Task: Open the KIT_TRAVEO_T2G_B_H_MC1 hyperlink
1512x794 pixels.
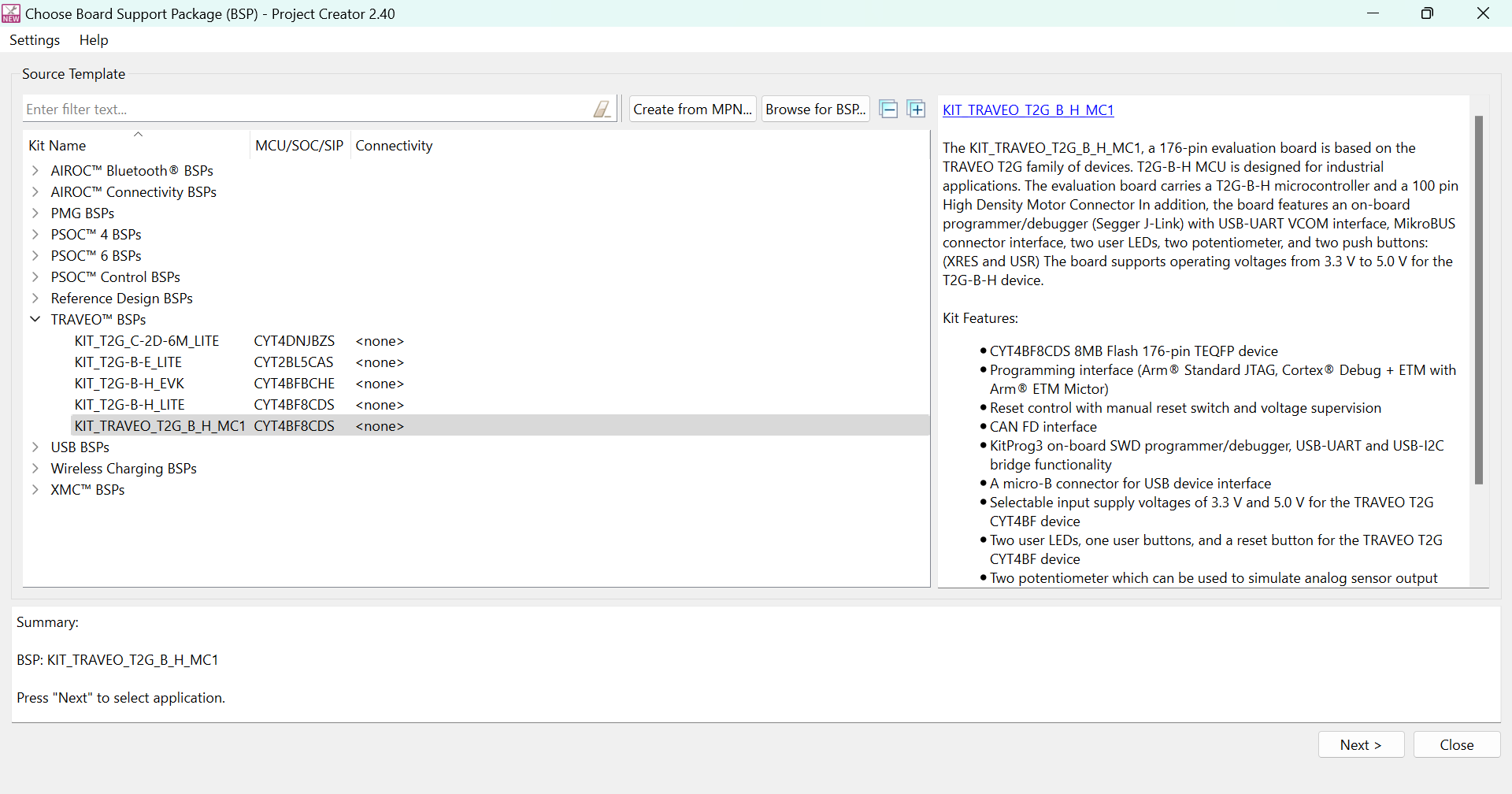Action: coord(1028,110)
